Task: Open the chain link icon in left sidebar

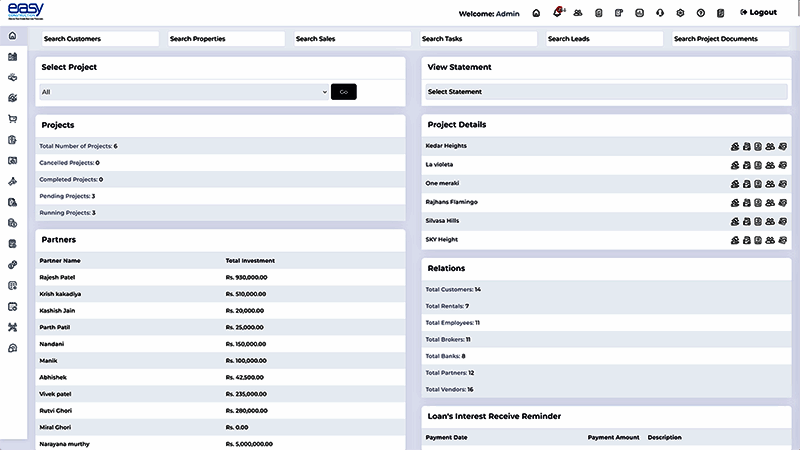Action: point(13,265)
